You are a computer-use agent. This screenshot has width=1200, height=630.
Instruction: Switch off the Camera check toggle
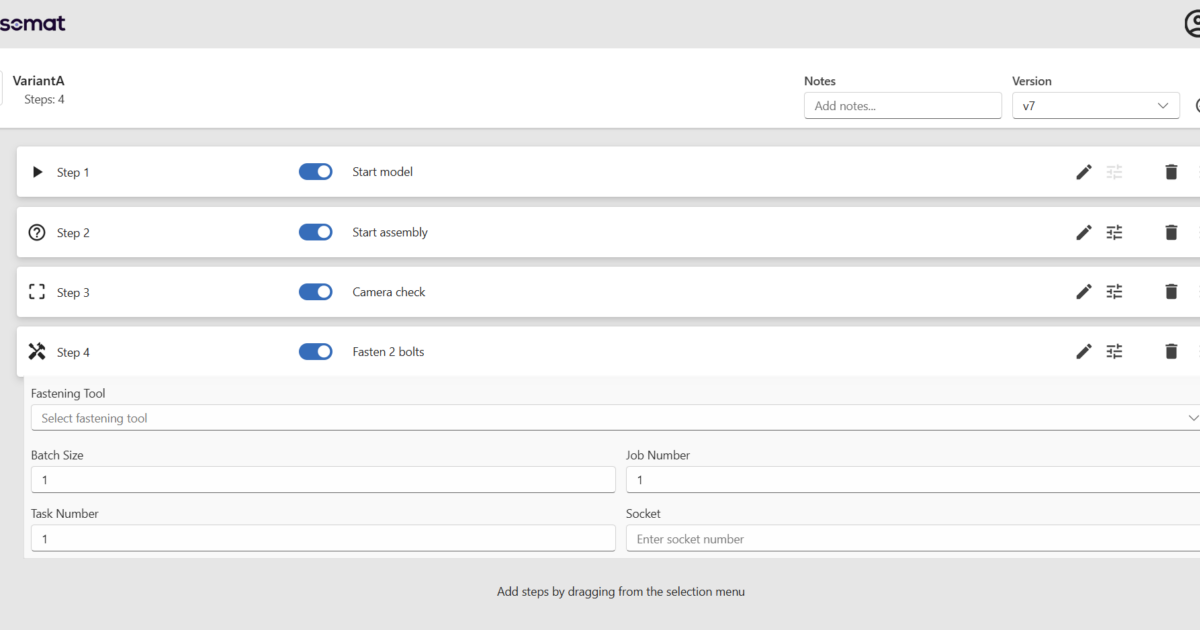tap(316, 292)
